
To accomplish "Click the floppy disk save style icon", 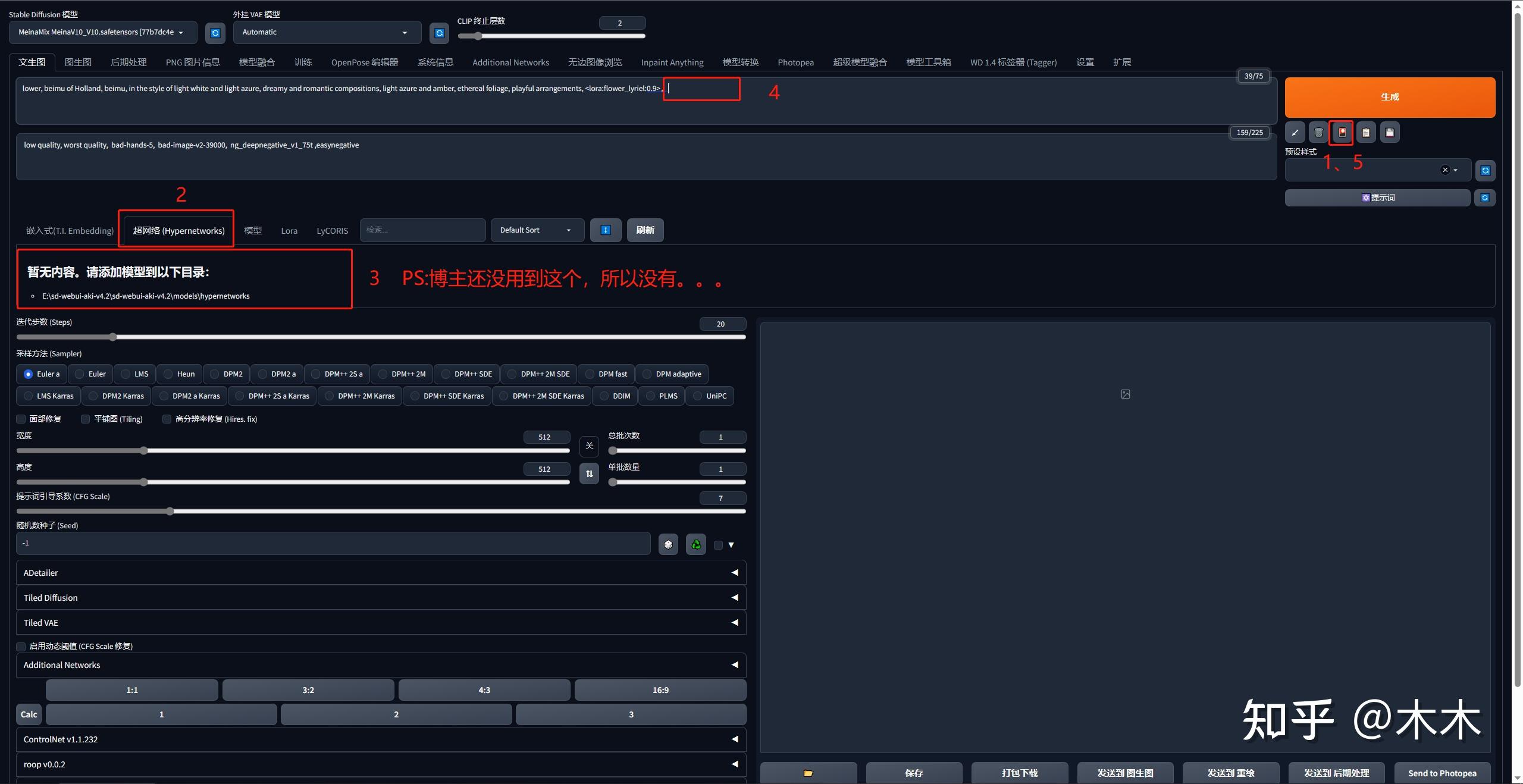I will point(1390,133).
